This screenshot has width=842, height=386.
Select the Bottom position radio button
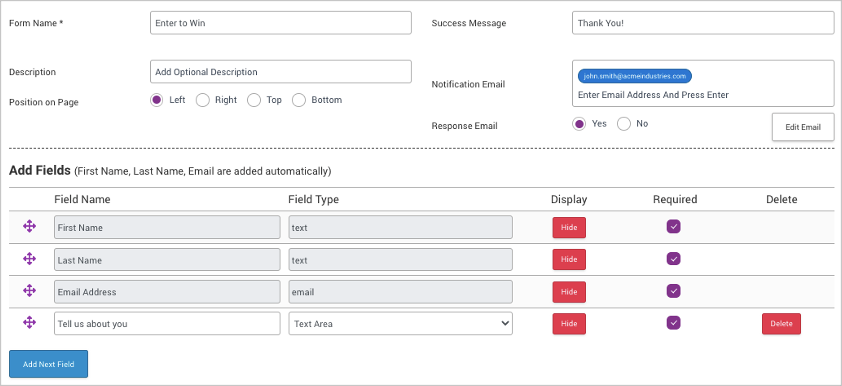pos(299,100)
